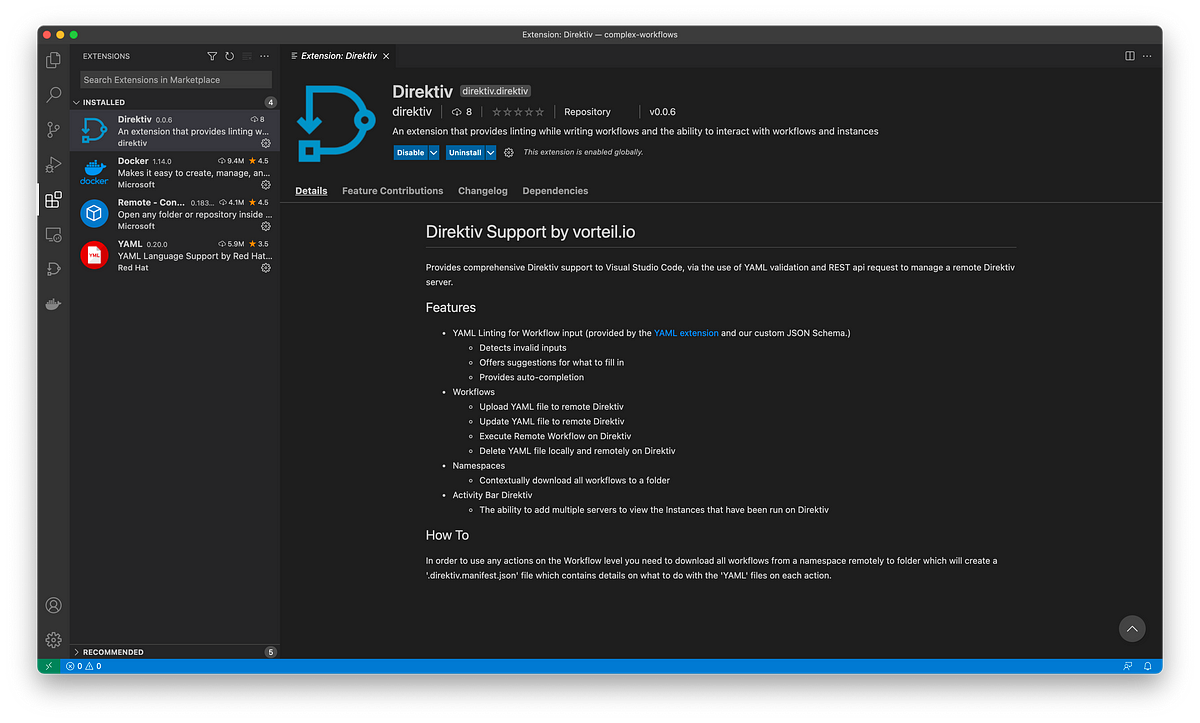Click the Uninstall button

pyautogui.click(x=465, y=153)
